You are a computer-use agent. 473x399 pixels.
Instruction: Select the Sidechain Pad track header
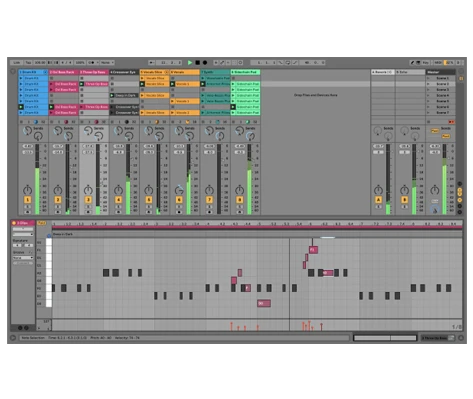(x=245, y=72)
